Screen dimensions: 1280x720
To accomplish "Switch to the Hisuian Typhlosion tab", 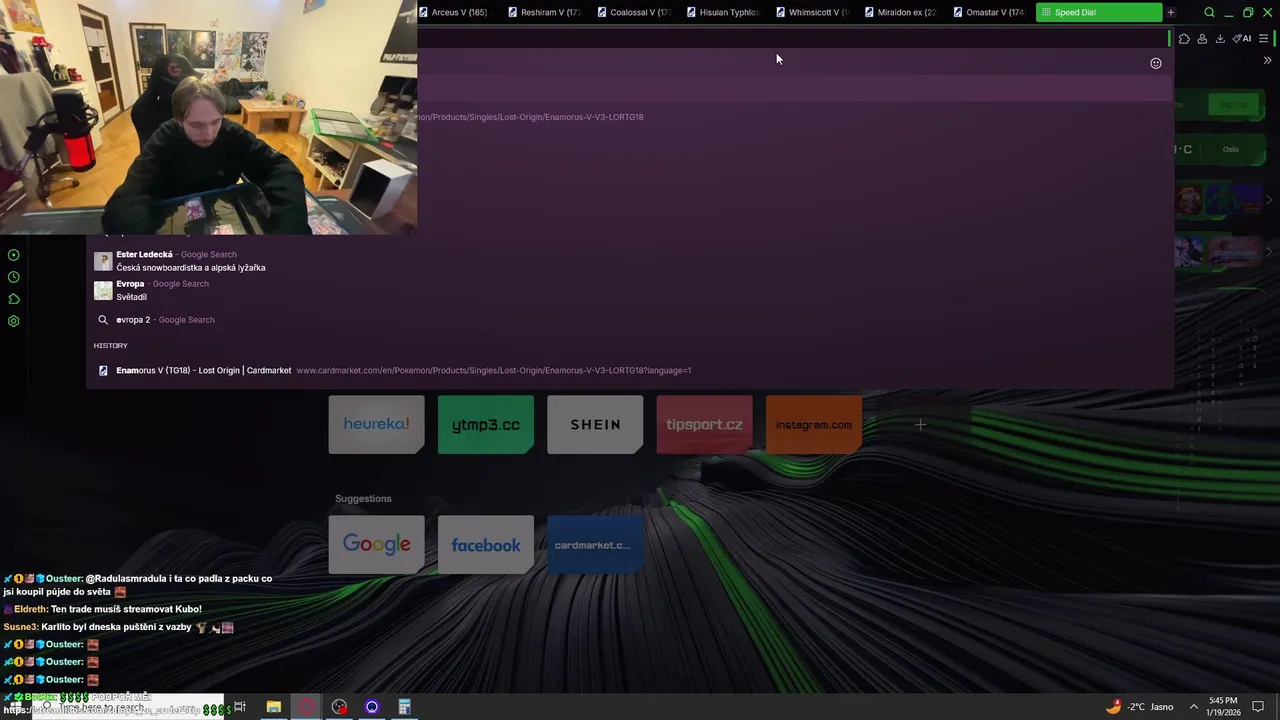I will coord(723,12).
